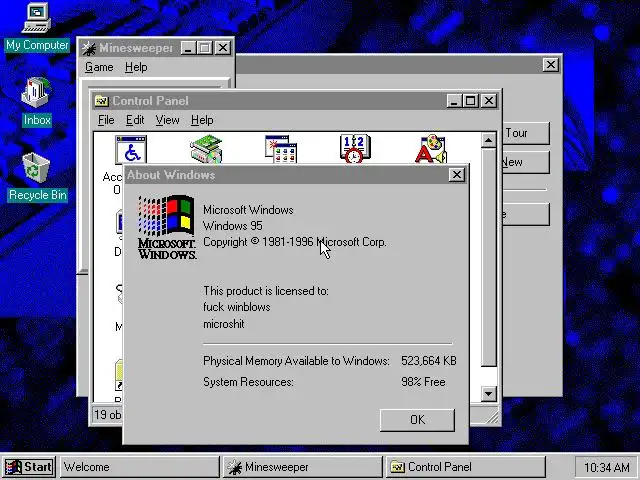This screenshot has width=640, height=480.
Task: Click 'This product is licensed to:' text
Action: pos(266,291)
